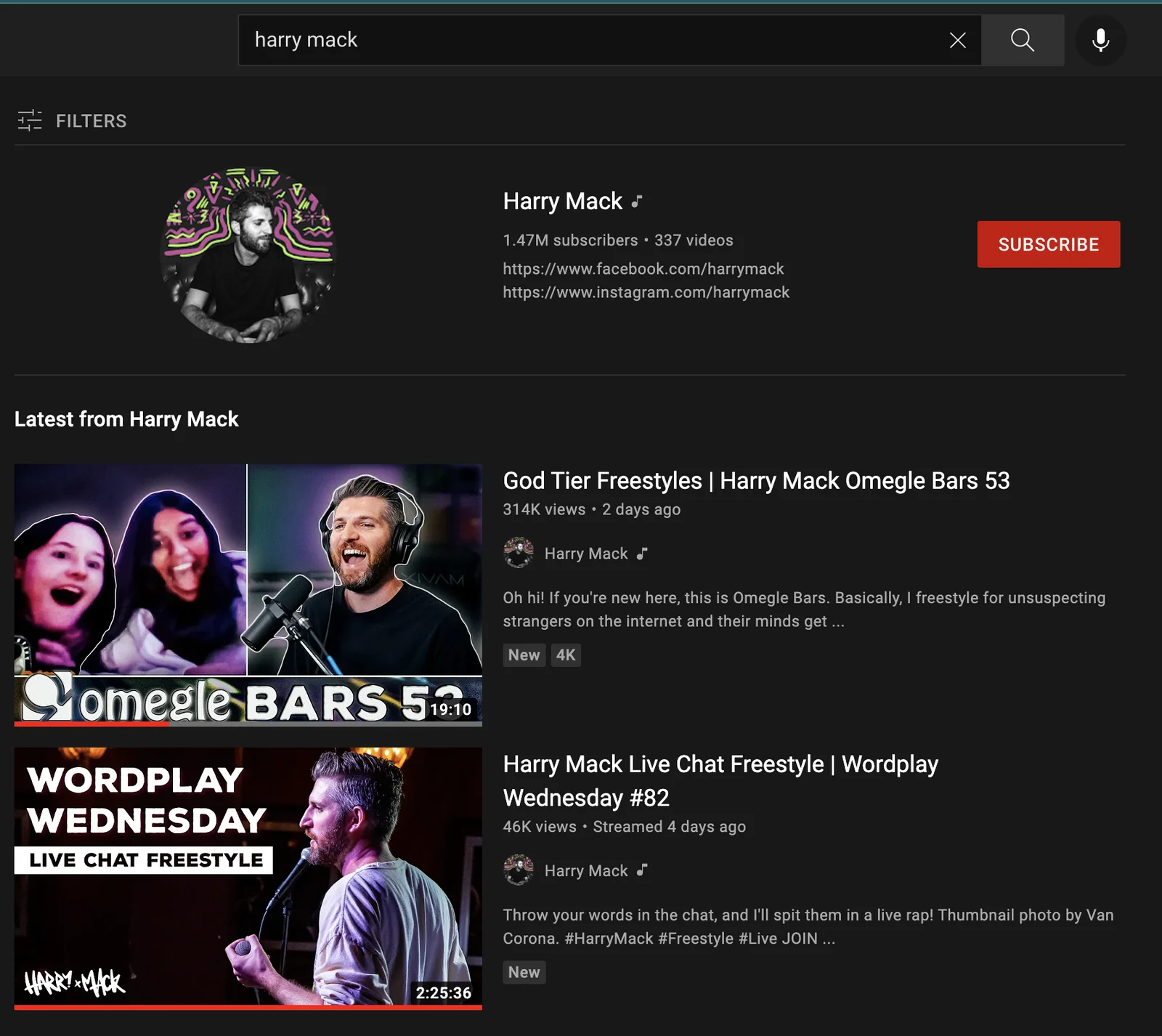1162x1036 pixels.
Task: Play the Wordplay Wednesday video thumbnail
Action: 248,878
